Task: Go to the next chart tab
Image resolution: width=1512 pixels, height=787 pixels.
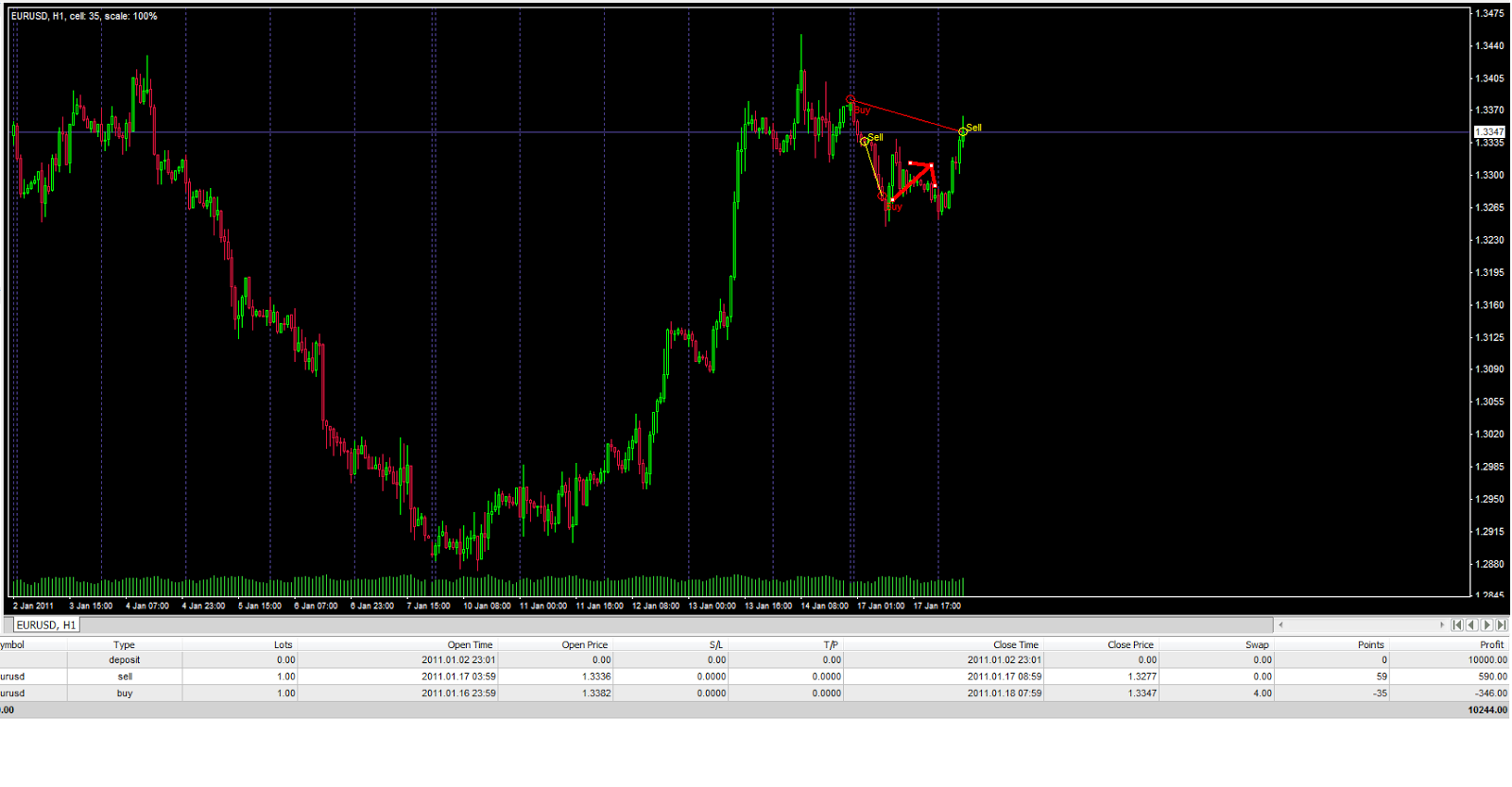Action: [1486, 624]
